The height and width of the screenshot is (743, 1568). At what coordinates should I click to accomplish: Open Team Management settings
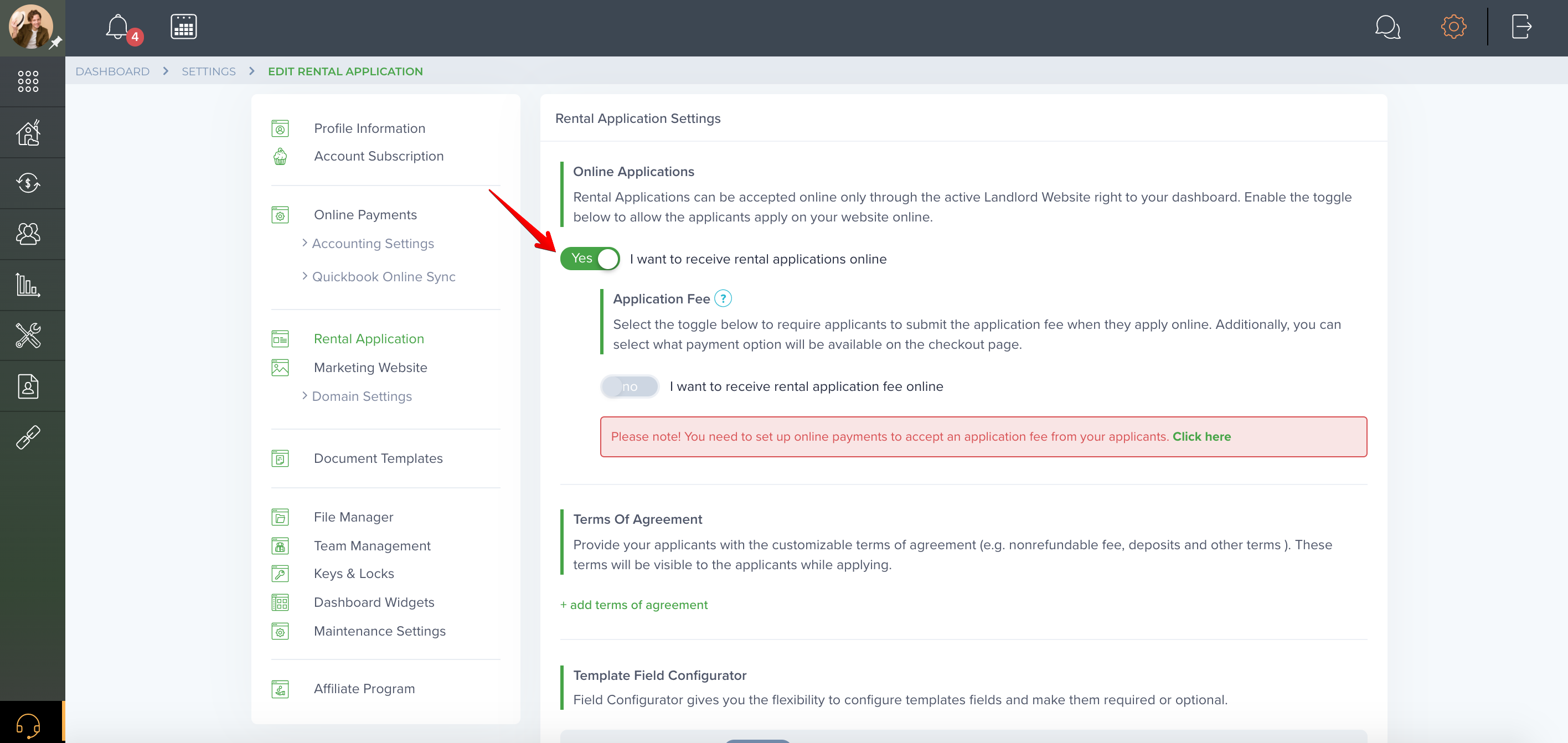[x=372, y=546]
